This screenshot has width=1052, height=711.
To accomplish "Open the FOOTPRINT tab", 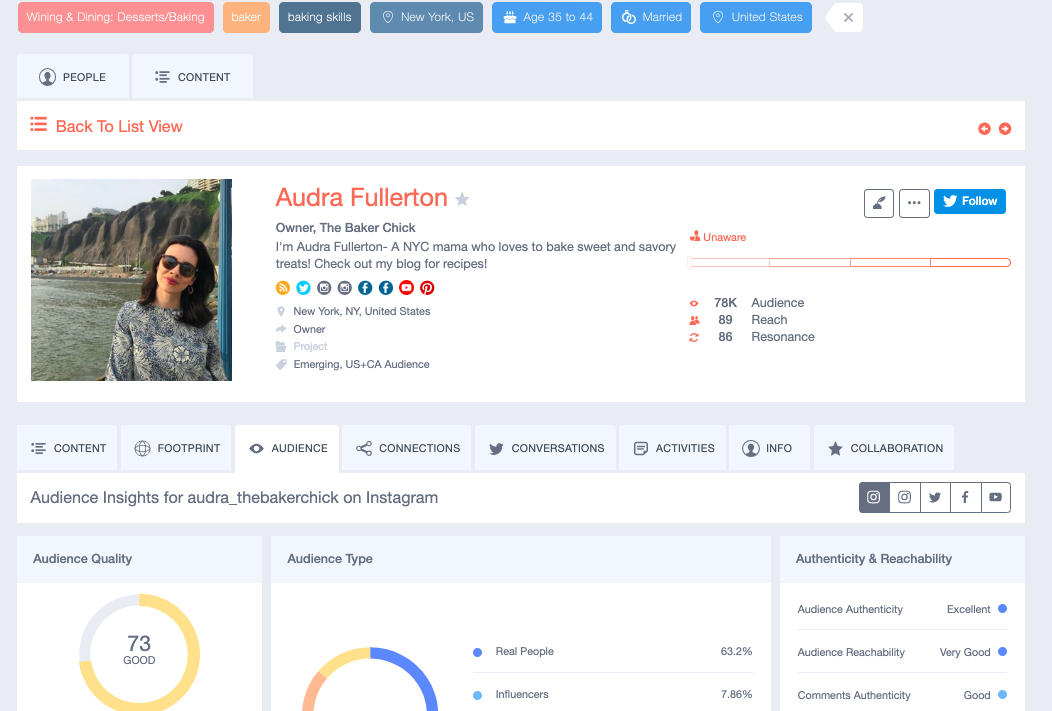I will (x=176, y=448).
